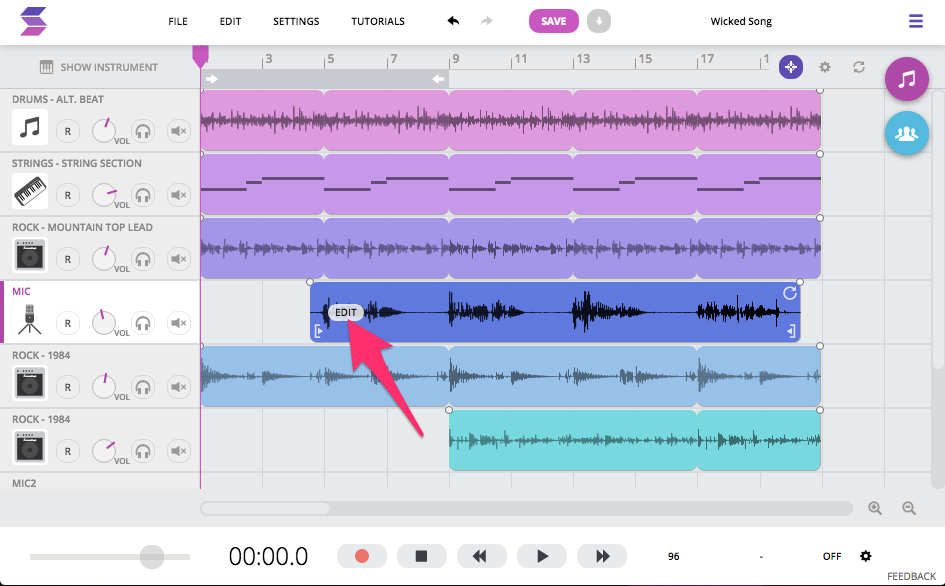Click the left trim handle on MIC region
This screenshot has height=586, width=945.
pyautogui.click(x=319, y=330)
